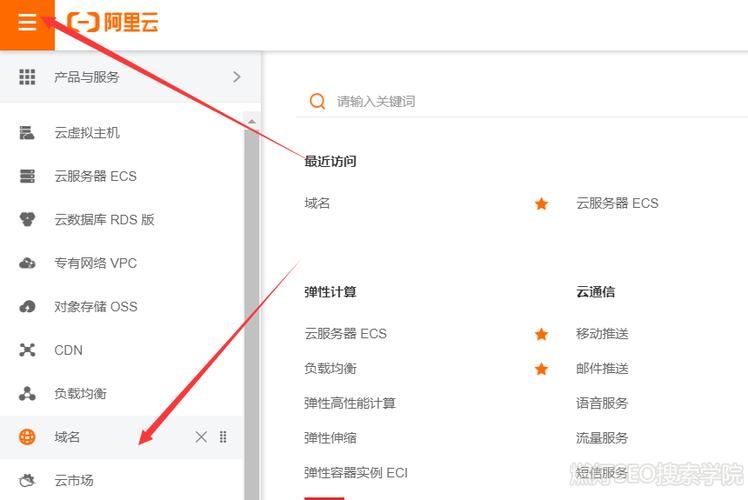Click the 负载均衡 sidebar icon

tap(27, 394)
